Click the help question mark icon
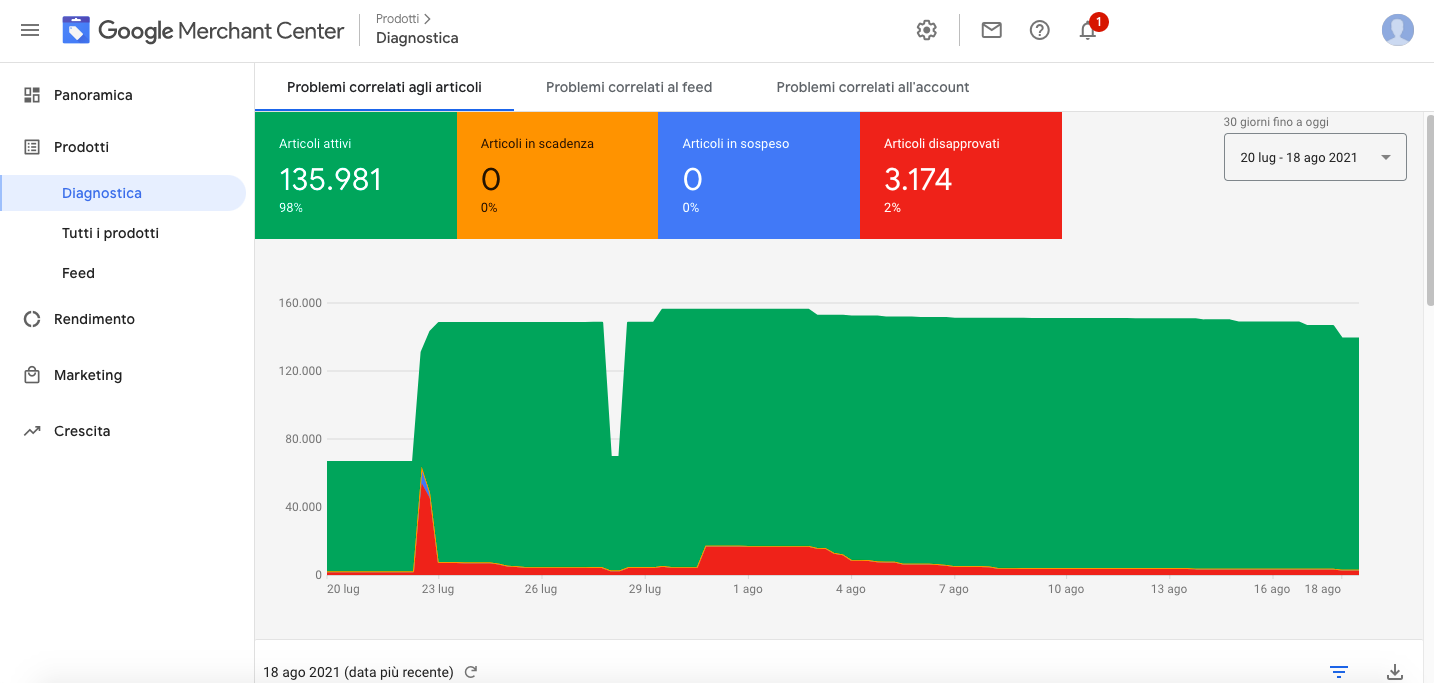 pyautogui.click(x=1039, y=30)
